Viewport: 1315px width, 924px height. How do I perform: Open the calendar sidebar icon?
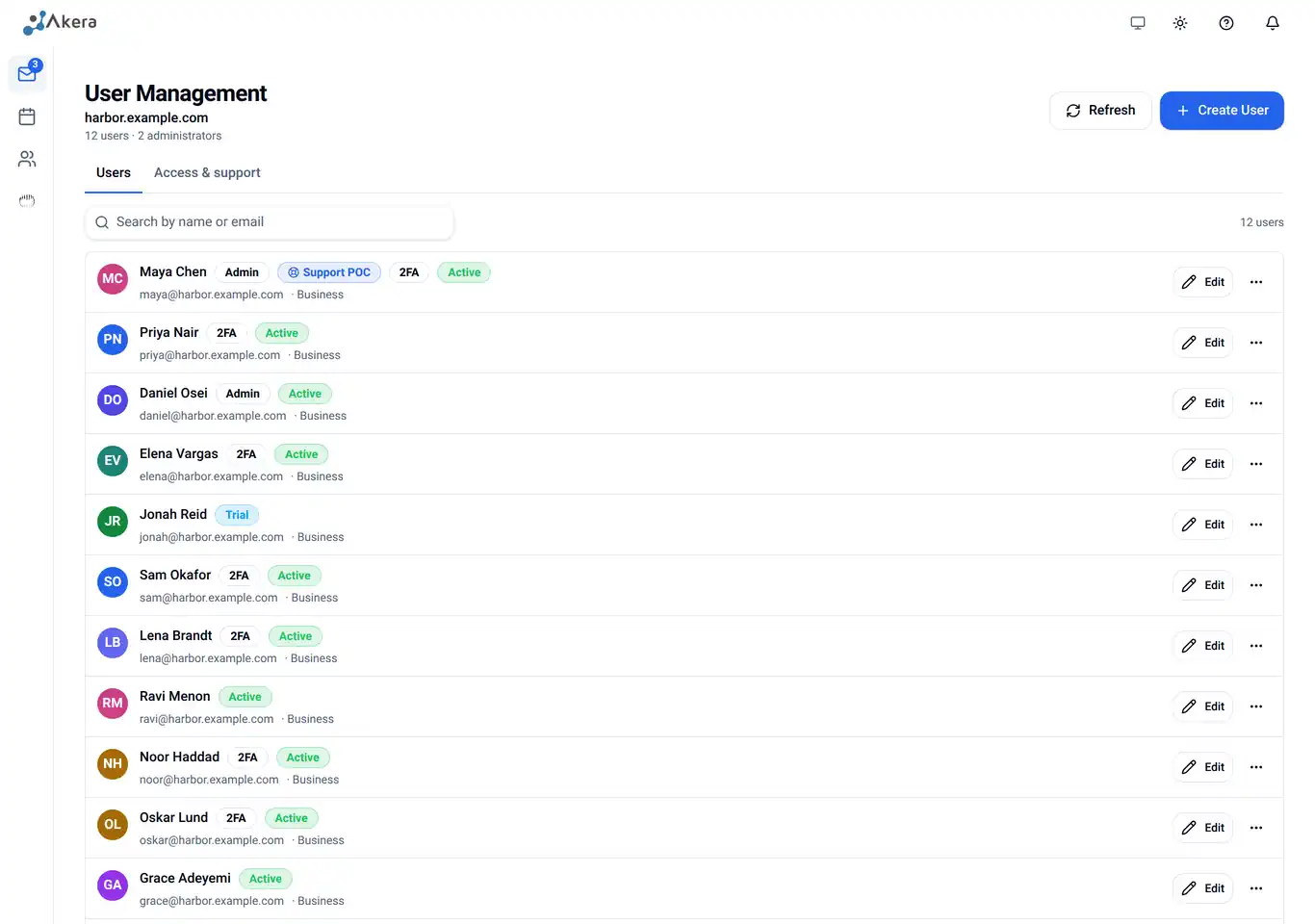(27, 116)
